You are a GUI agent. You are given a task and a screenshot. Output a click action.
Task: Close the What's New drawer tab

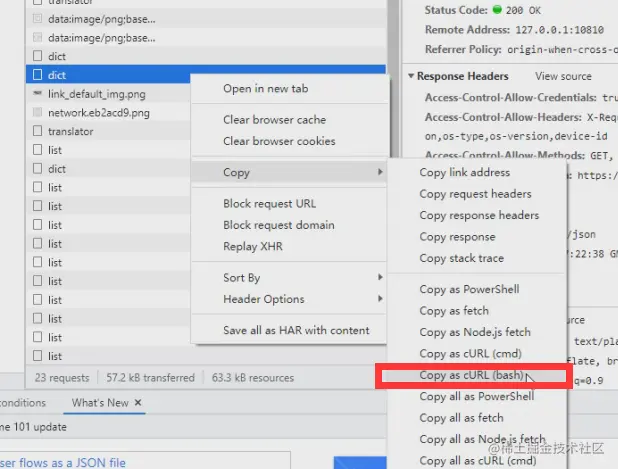[x=138, y=402]
